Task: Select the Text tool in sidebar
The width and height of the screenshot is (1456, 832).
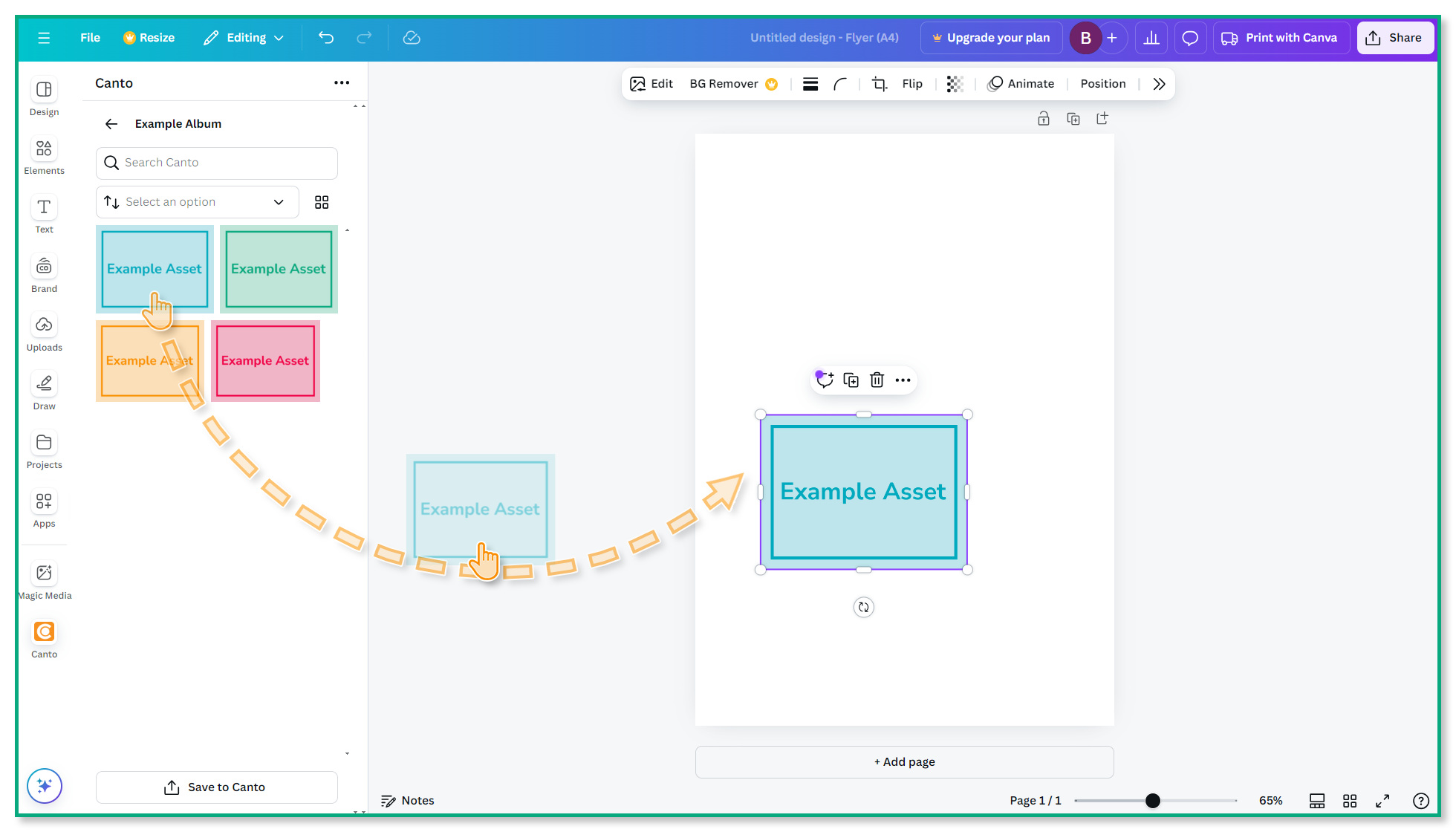Action: tap(44, 213)
